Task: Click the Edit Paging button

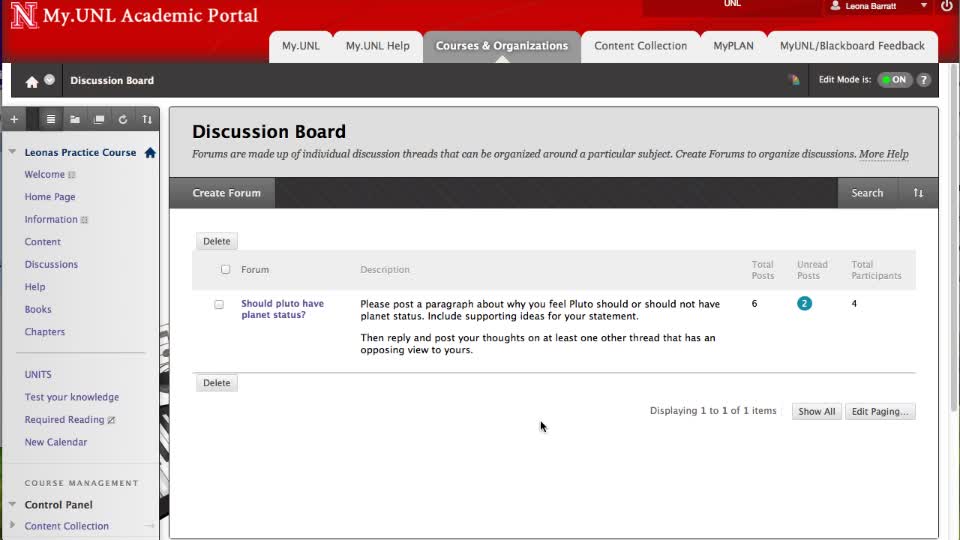Action: [880, 411]
